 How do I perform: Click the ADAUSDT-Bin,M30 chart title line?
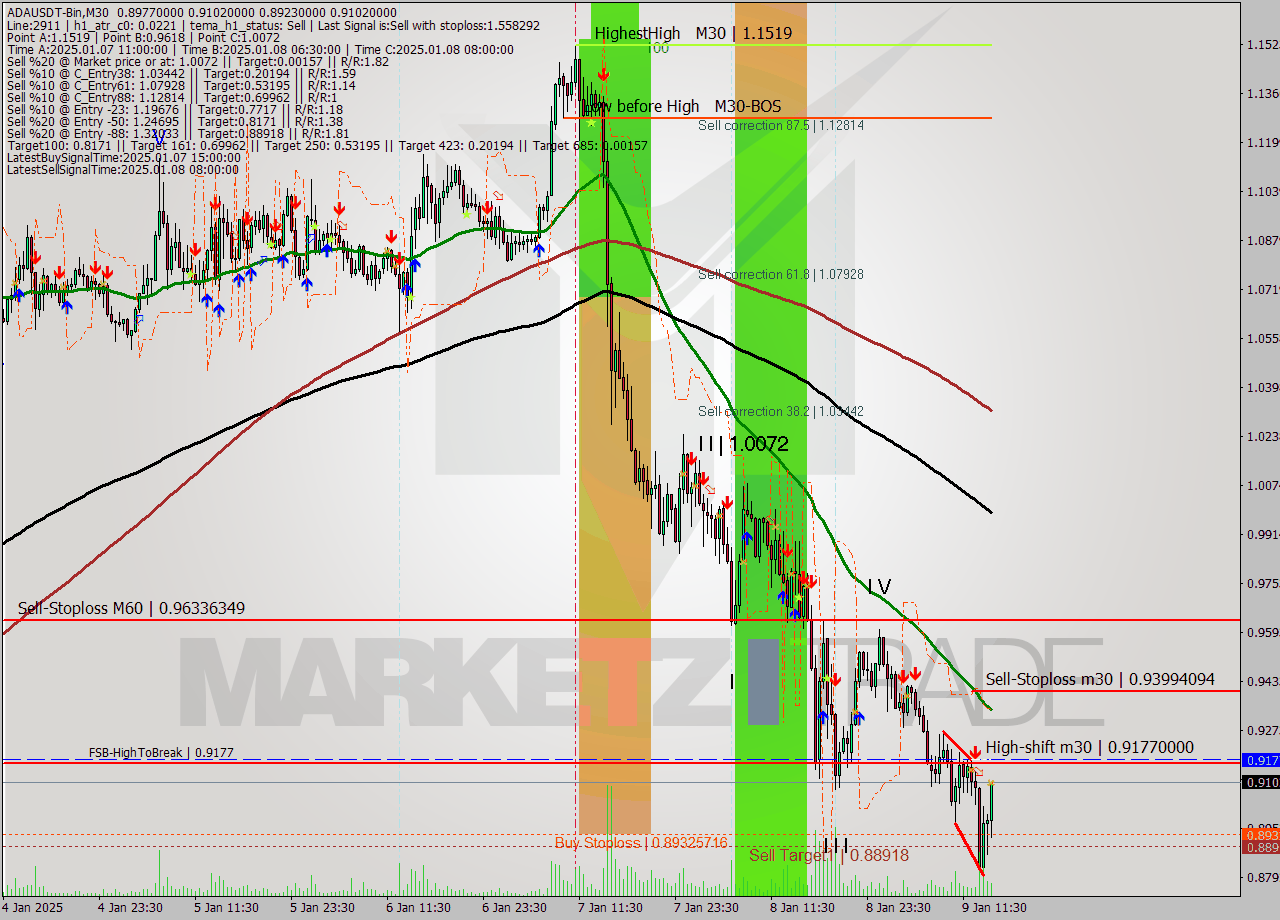tap(201, 13)
